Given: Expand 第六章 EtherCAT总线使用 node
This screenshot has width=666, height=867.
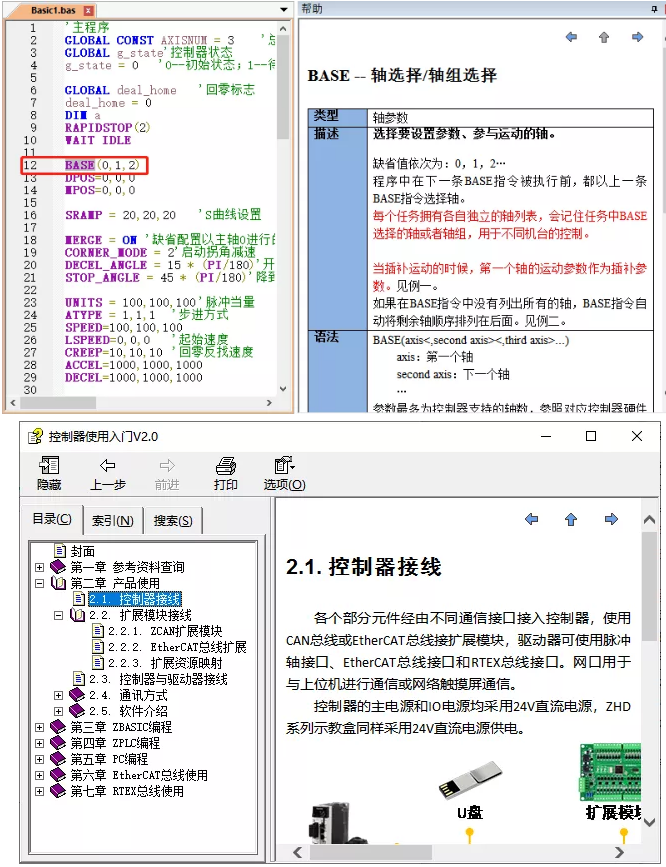Looking at the screenshot, I should [x=39, y=775].
